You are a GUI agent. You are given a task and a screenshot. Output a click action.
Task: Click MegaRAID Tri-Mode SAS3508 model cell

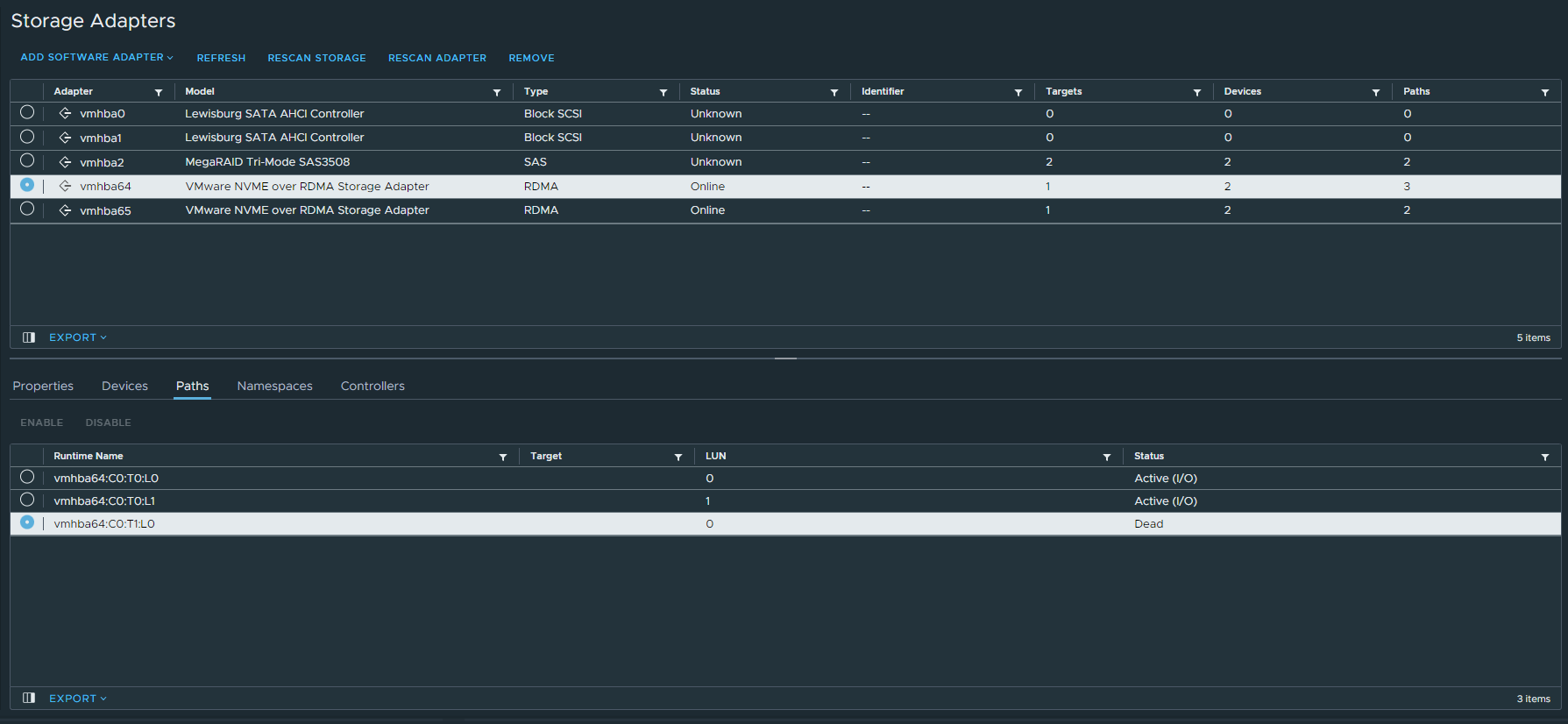tap(267, 162)
